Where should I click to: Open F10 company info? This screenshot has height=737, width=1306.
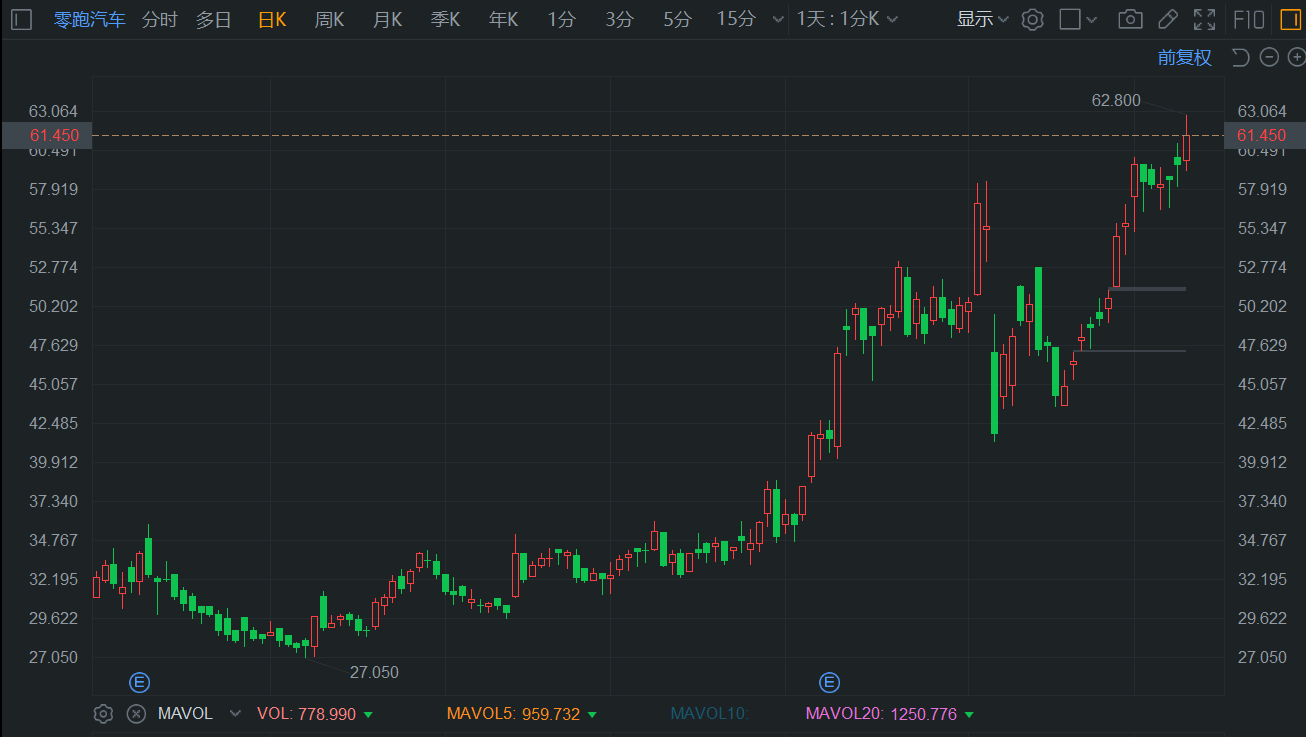click(x=1248, y=19)
